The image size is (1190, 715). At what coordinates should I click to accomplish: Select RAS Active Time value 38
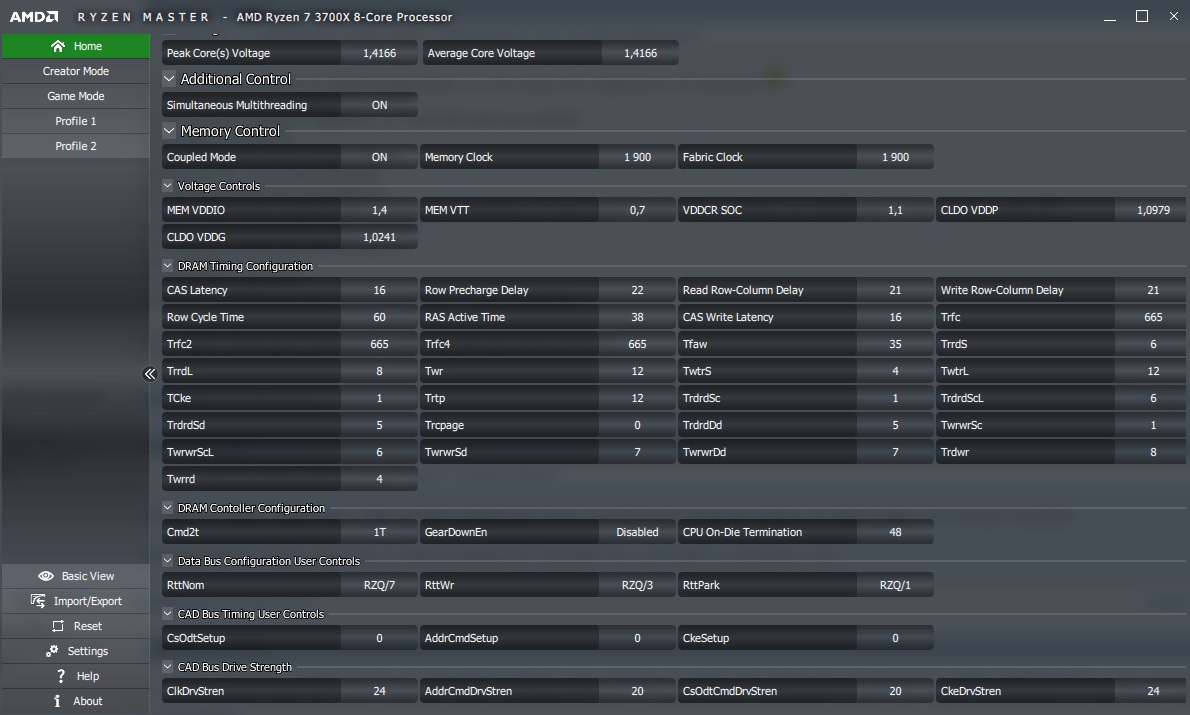638,317
